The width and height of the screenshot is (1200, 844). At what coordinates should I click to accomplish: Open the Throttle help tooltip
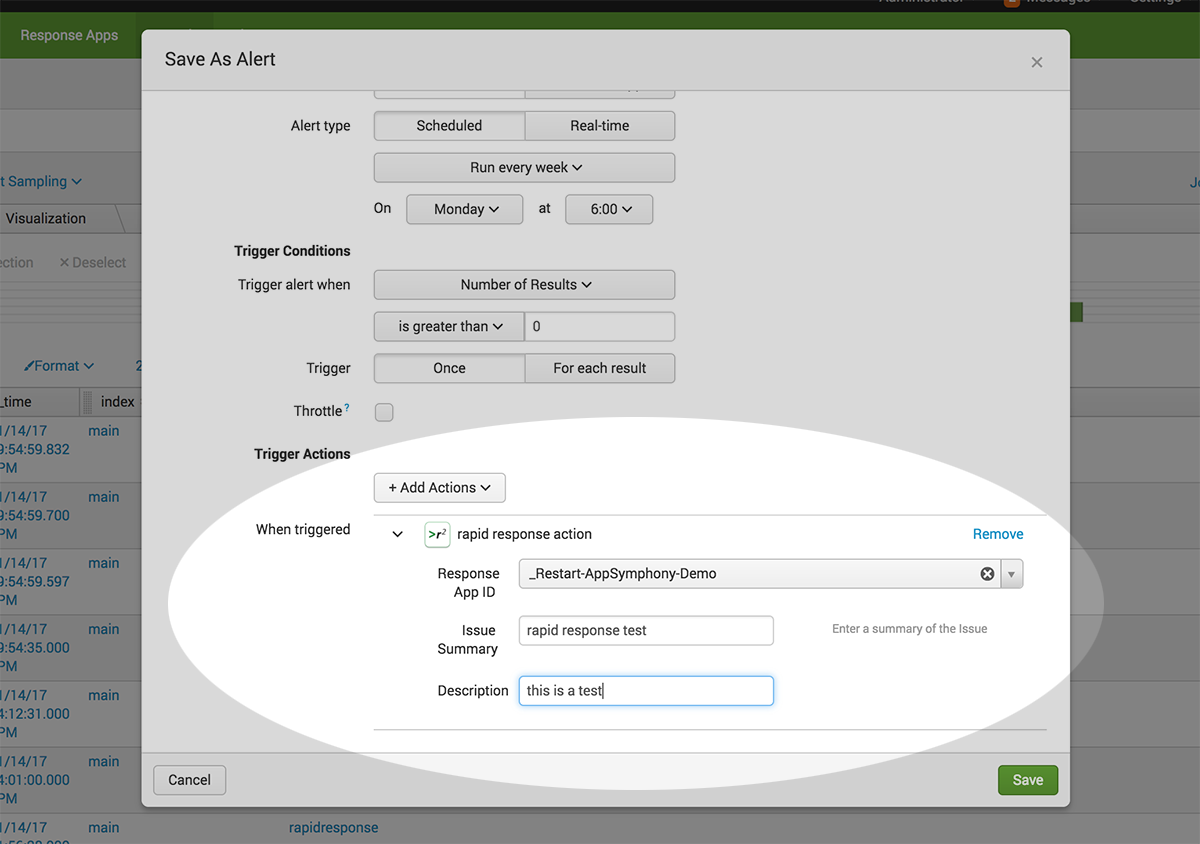(347, 408)
